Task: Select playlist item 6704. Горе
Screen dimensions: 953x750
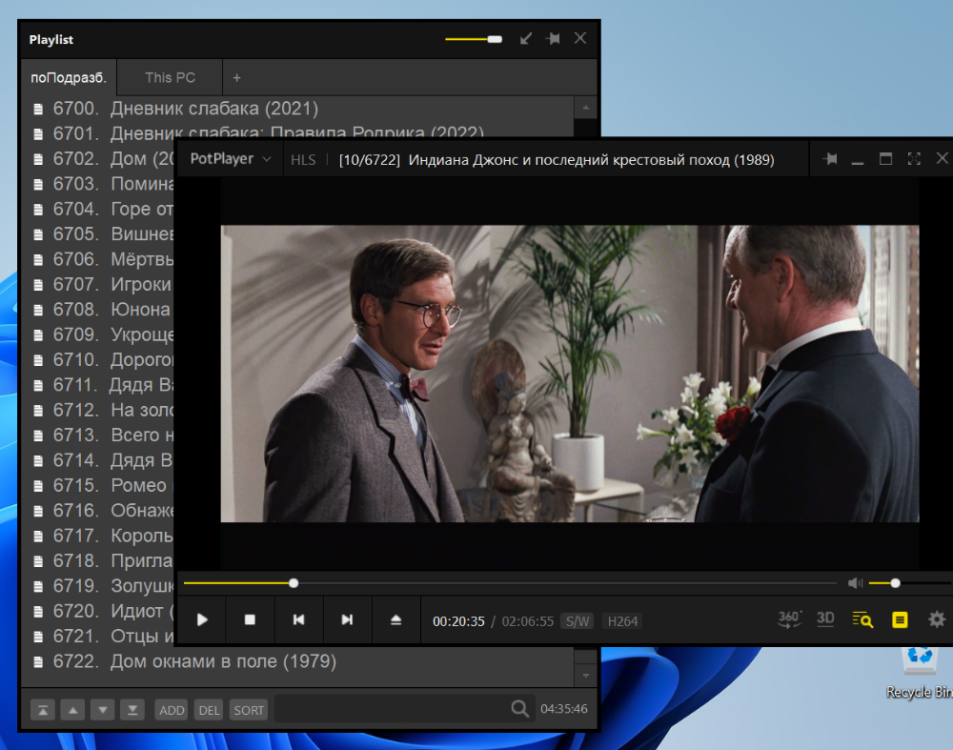Action: tap(102, 209)
